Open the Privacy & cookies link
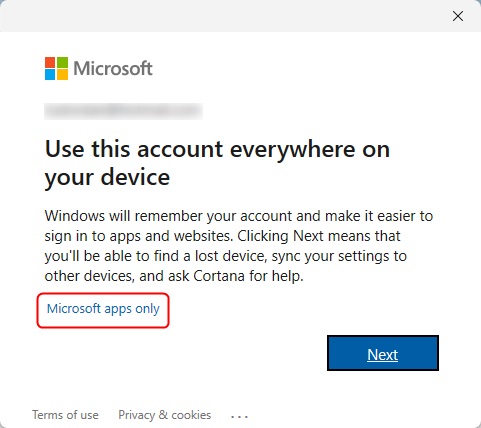 coord(165,415)
